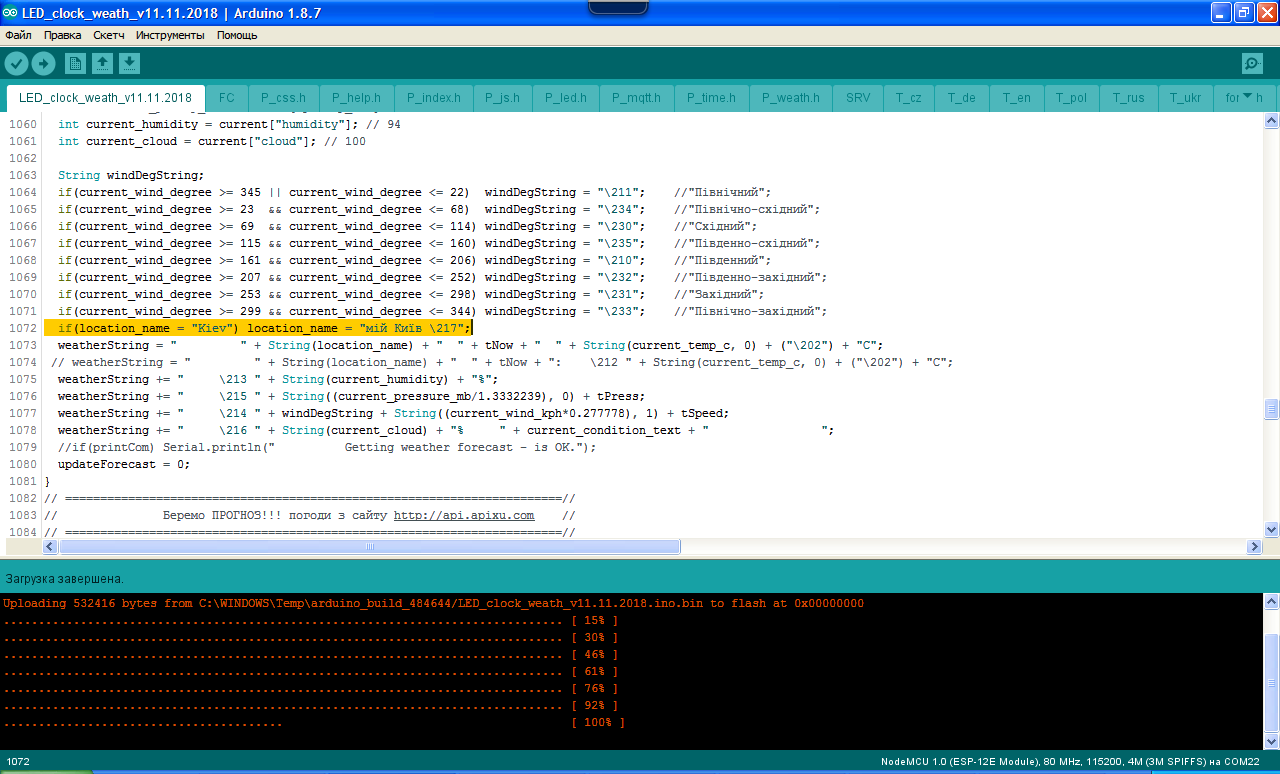Viewport: 1280px width, 774px height.
Task: Click the editor horizontal scrollbar thumb
Action: 370,547
